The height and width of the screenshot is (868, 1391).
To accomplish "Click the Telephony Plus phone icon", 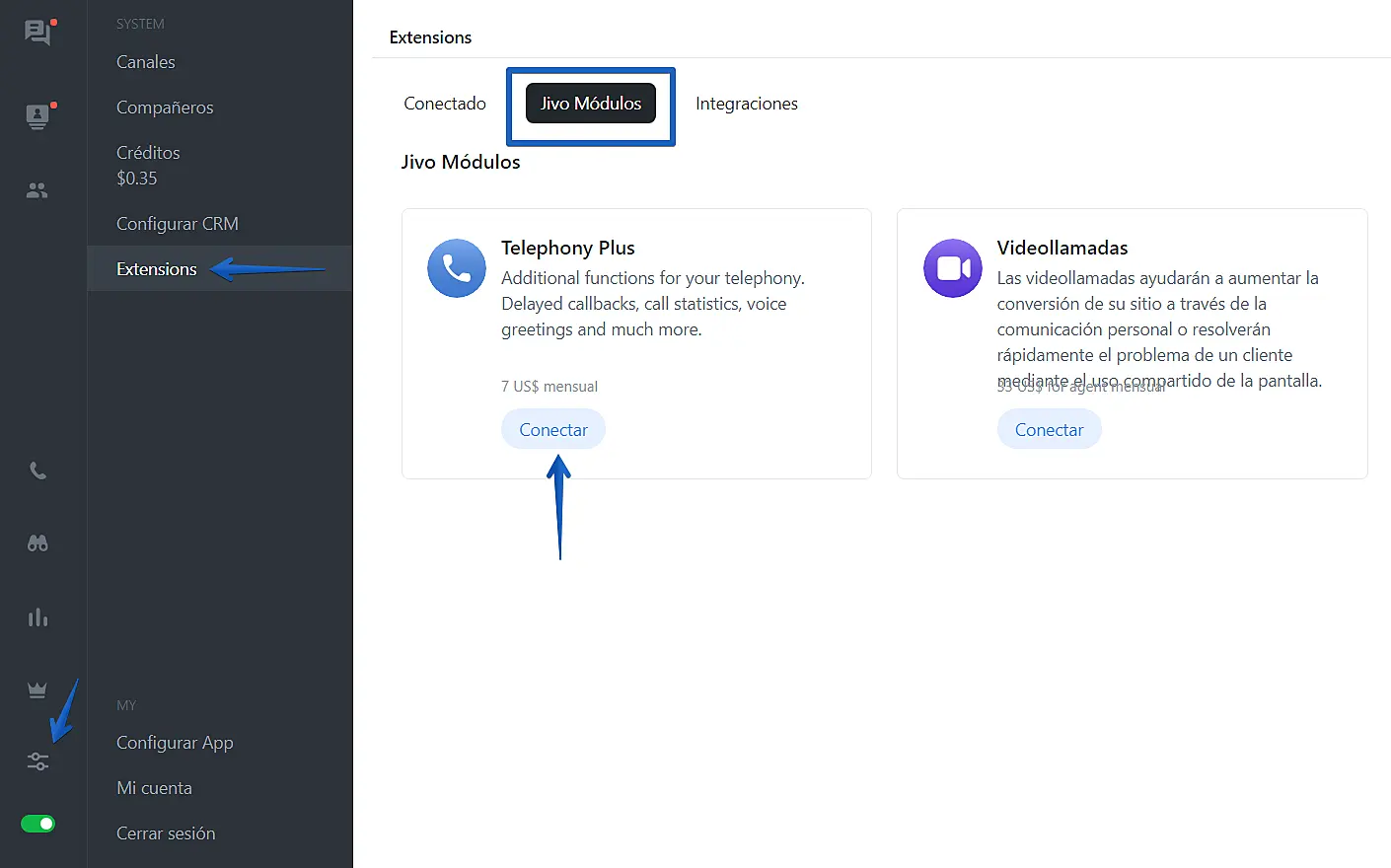I will coord(457,268).
